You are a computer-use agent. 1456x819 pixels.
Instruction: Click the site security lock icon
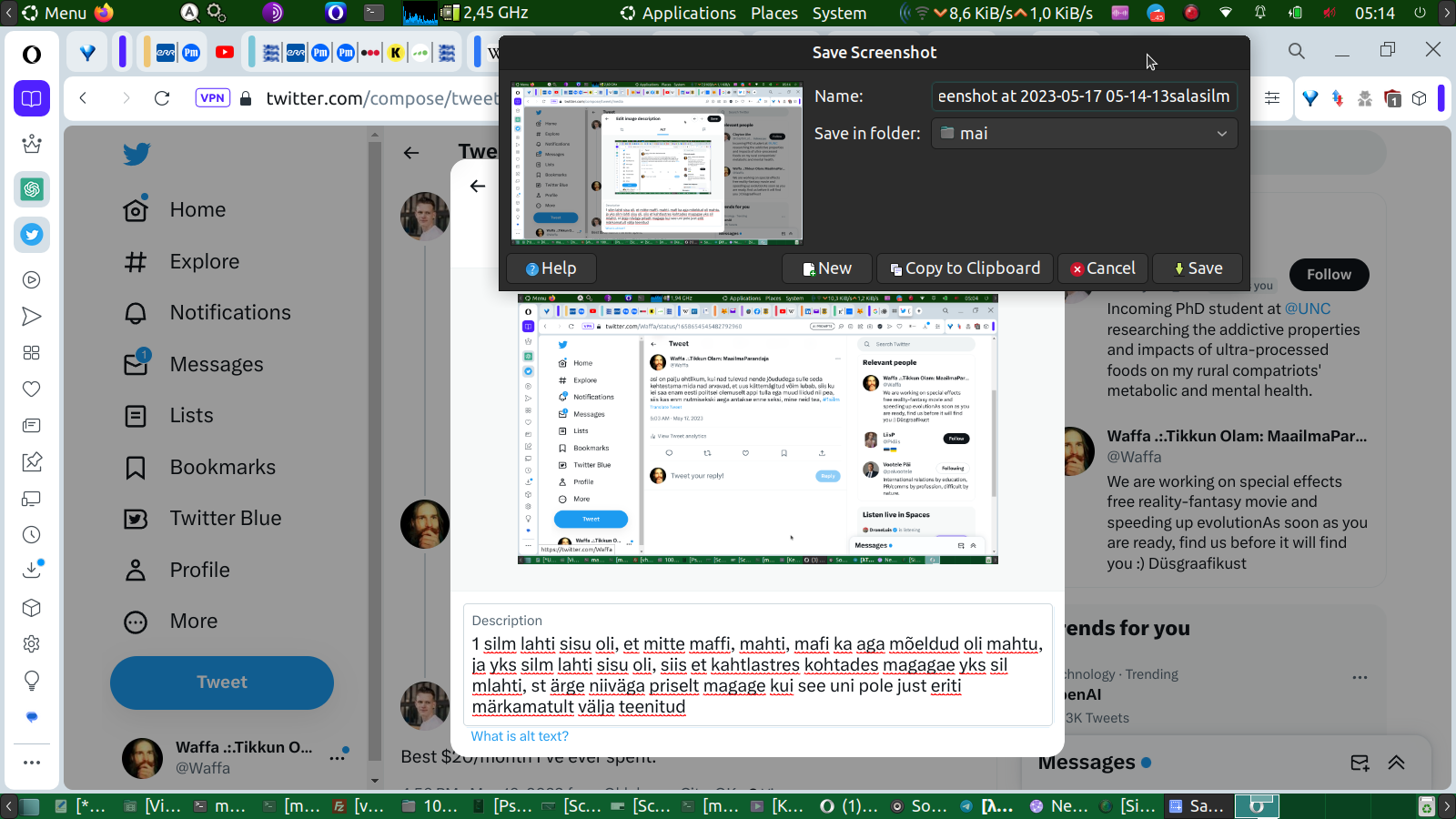tap(246, 98)
